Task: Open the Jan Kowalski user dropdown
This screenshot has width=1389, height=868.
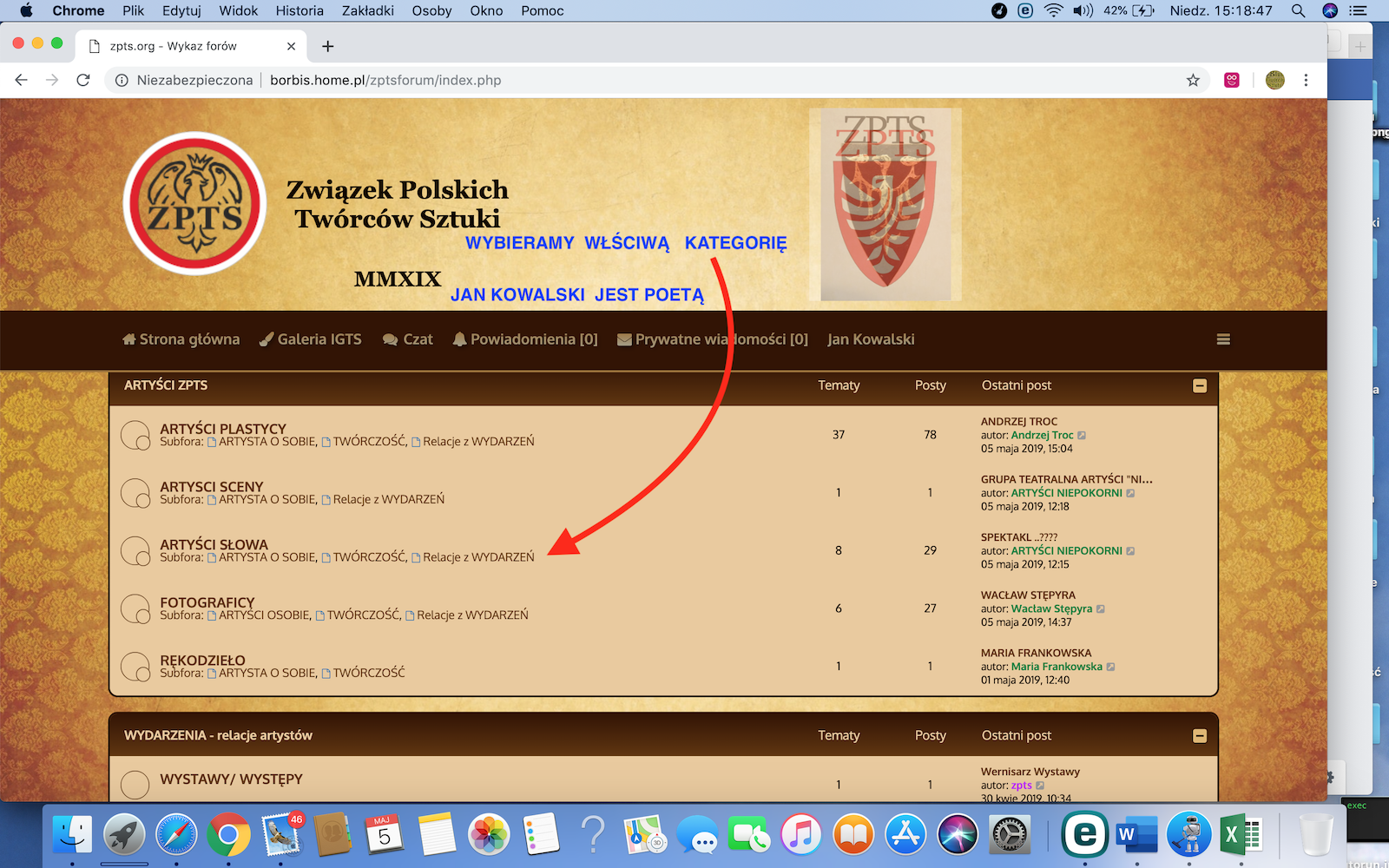Action: pos(871,339)
